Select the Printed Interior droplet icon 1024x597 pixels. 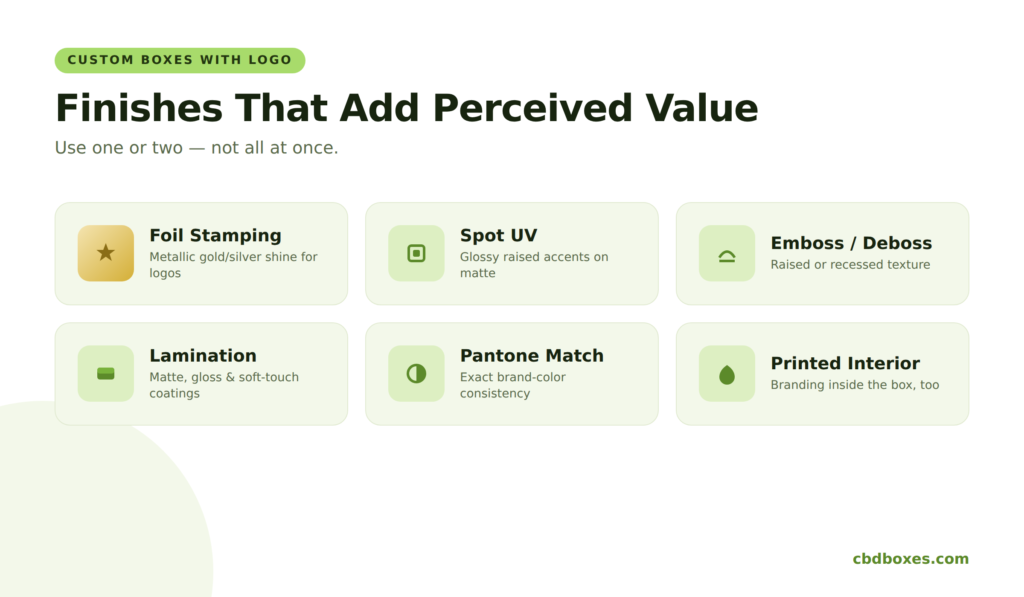(x=727, y=374)
